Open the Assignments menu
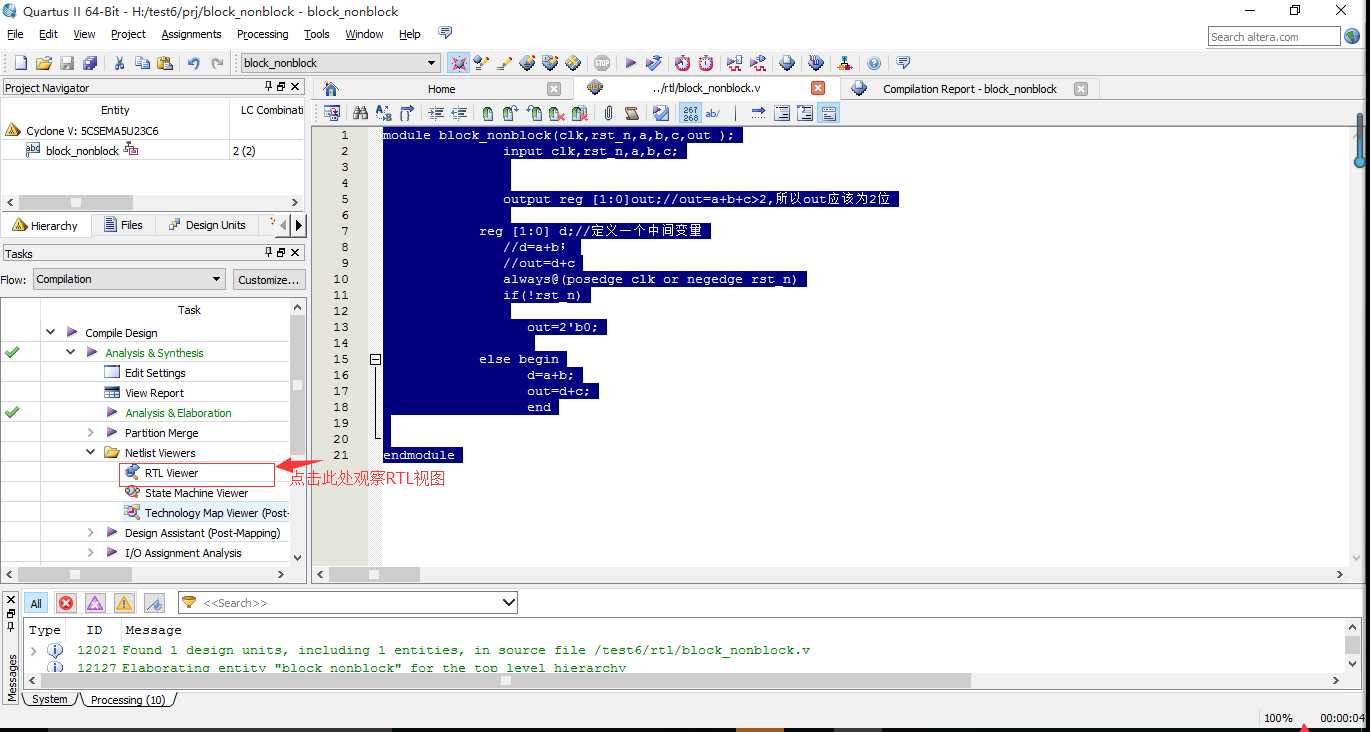The width and height of the screenshot is (1370, 732). pyautogui.click(x=191, y=34)
